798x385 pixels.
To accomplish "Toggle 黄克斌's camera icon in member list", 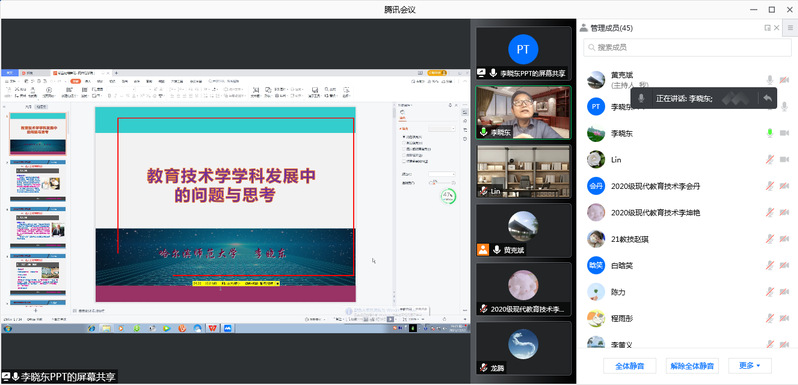I will click(x=784, y=80).
